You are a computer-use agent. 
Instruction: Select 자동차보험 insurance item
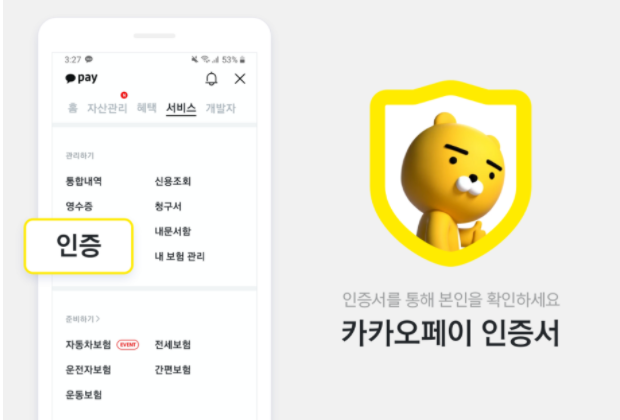click(x=88, y=344)
